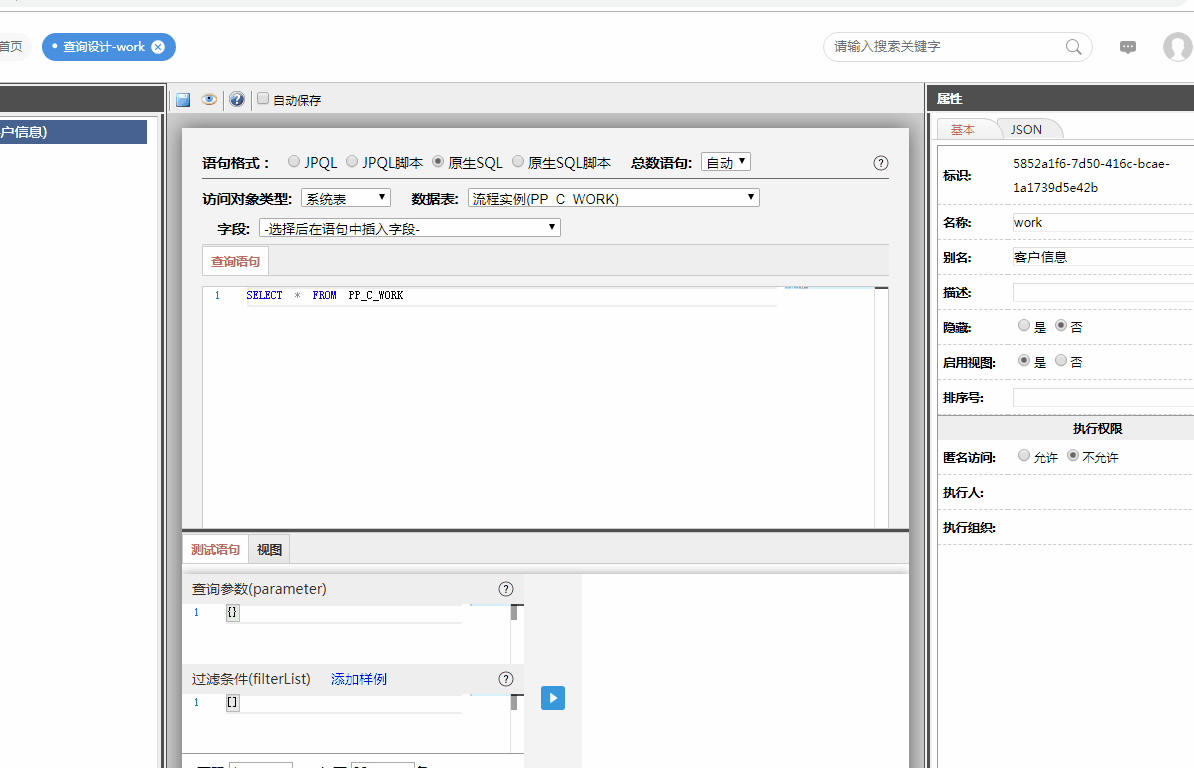1194x768 pixels.
Task: Open the 总数语句 dropdown
Action: [x=726, y=162]
